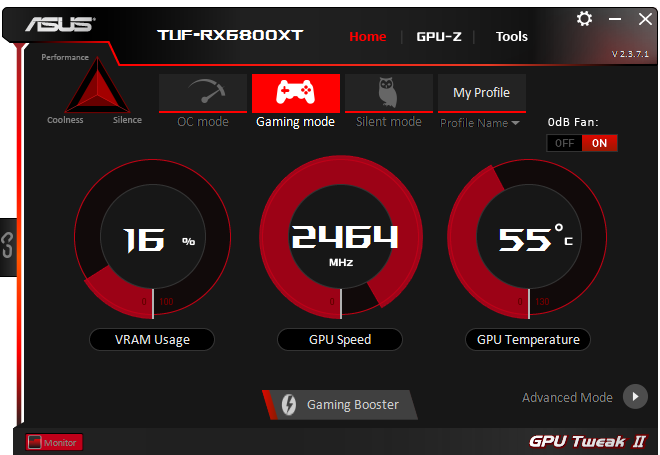Viewport: 660px width, 455px height.
Task: Open the GPU-Z tab
Action: click(x=439, y=37)
